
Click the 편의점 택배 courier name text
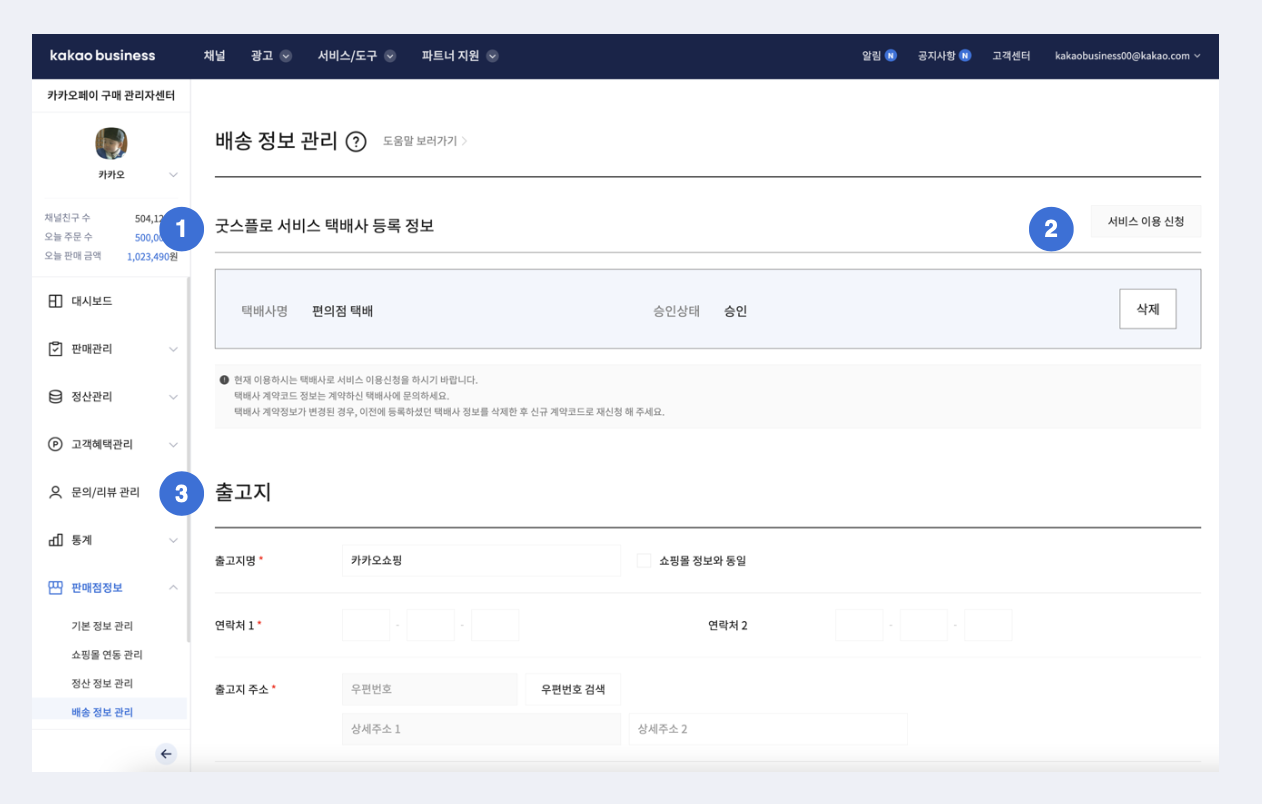[342, 311]
